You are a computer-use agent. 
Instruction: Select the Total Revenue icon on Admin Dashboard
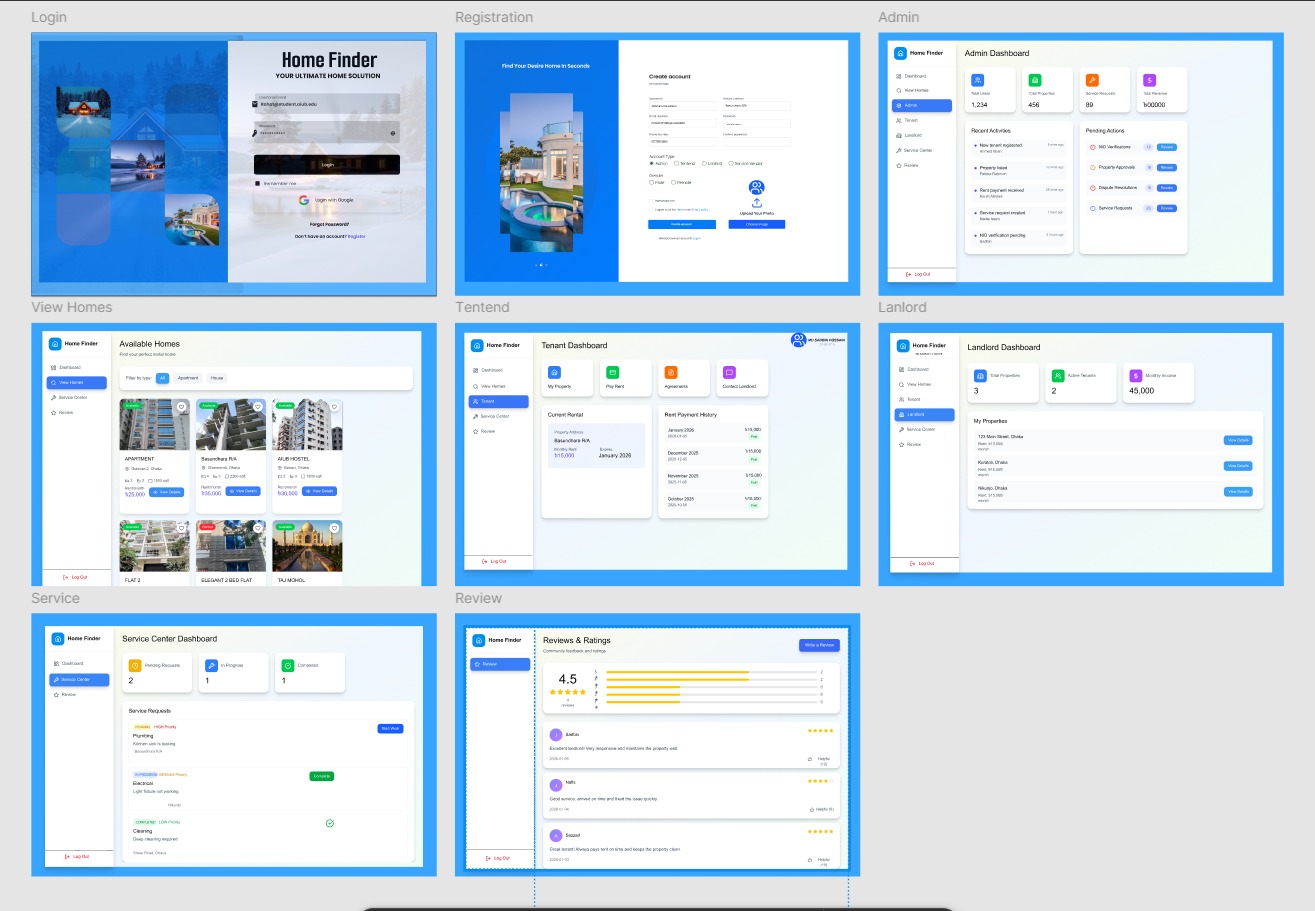[1148, 78]
